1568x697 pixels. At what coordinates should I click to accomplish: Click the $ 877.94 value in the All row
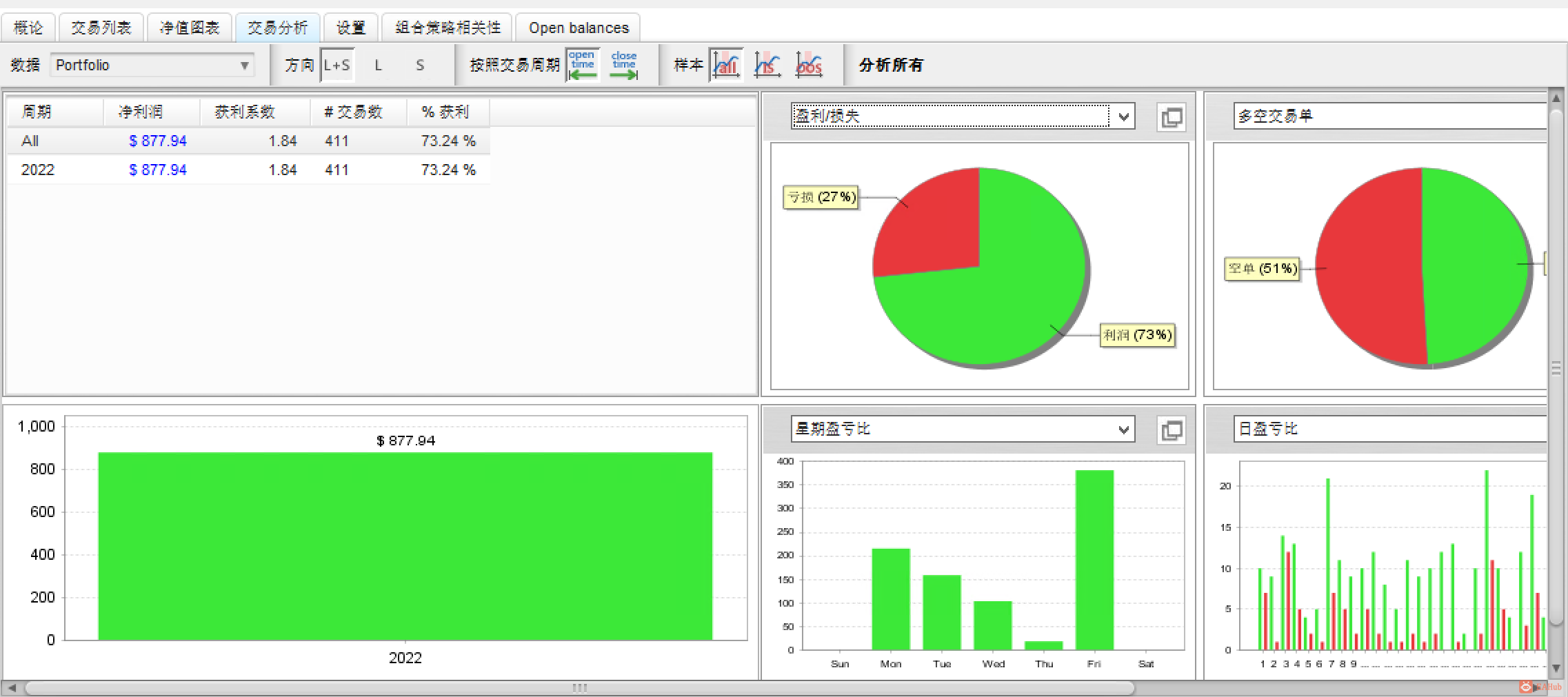158,141
